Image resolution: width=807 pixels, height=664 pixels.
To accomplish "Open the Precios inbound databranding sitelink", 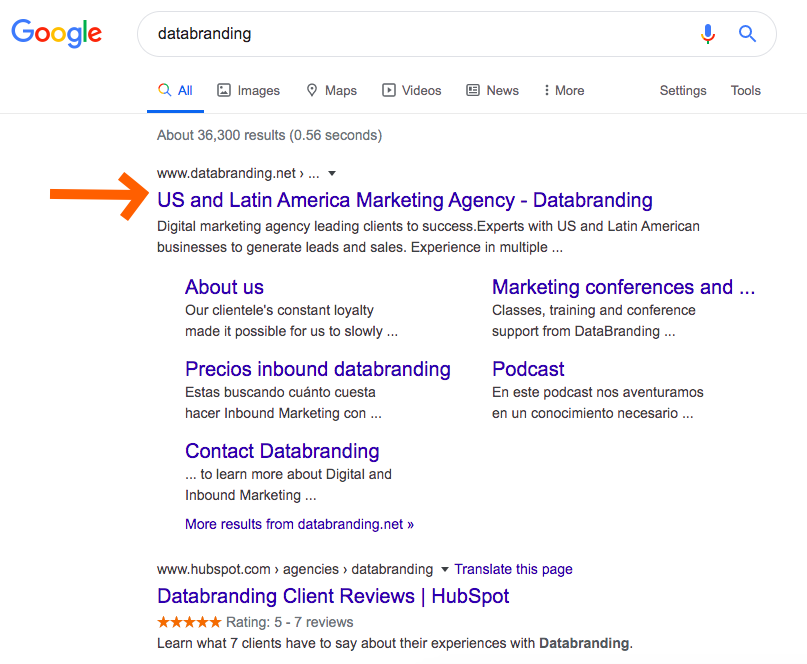I will [x=318, y=369].
